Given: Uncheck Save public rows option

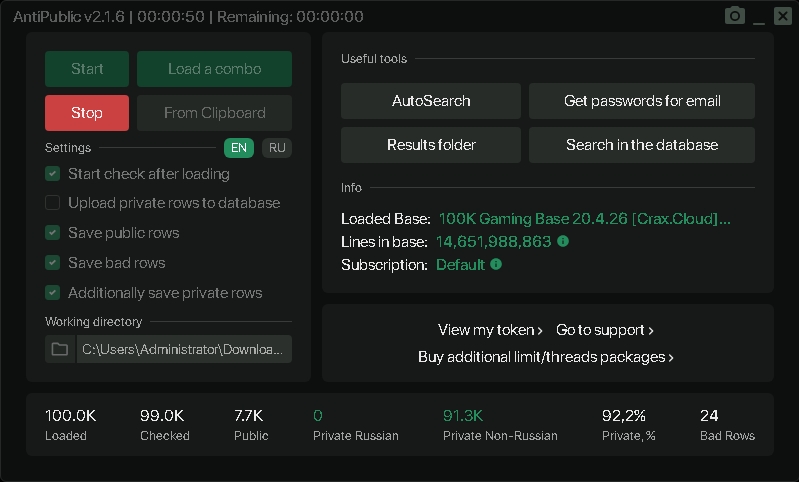Looking at the screenshot, I should click(53, 233).
